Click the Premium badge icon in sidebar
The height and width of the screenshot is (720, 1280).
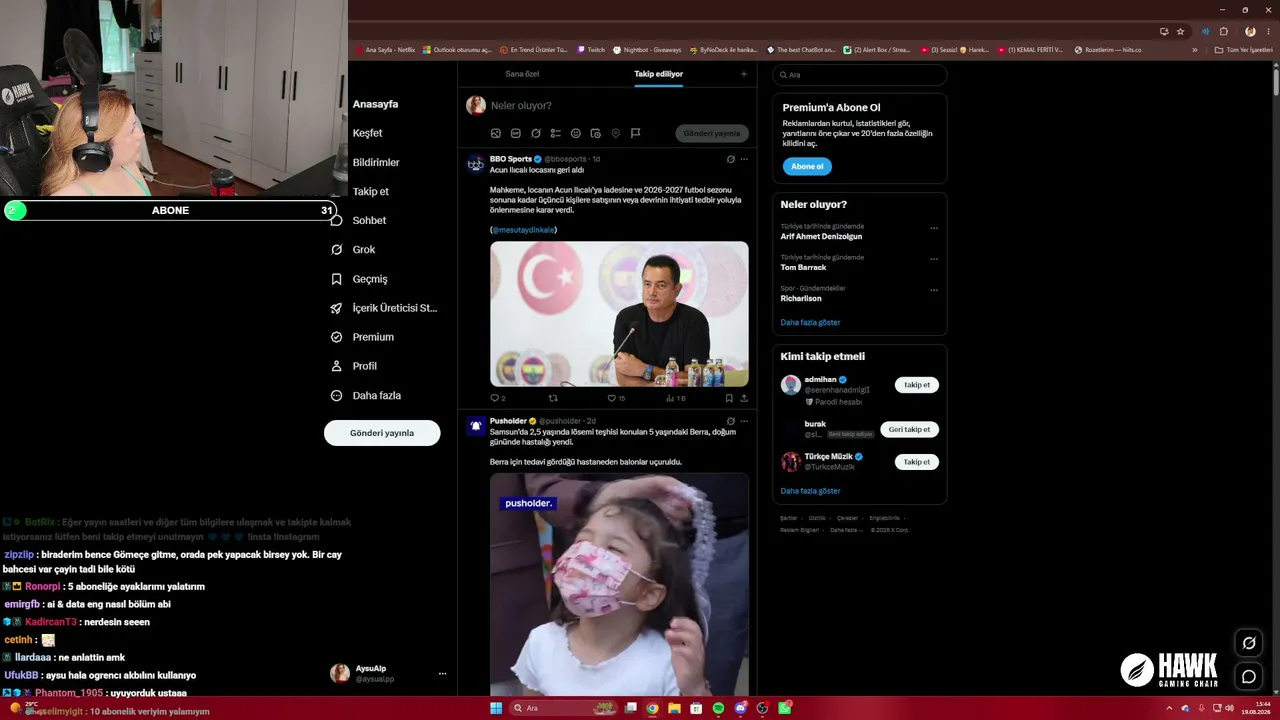point(337,337)
